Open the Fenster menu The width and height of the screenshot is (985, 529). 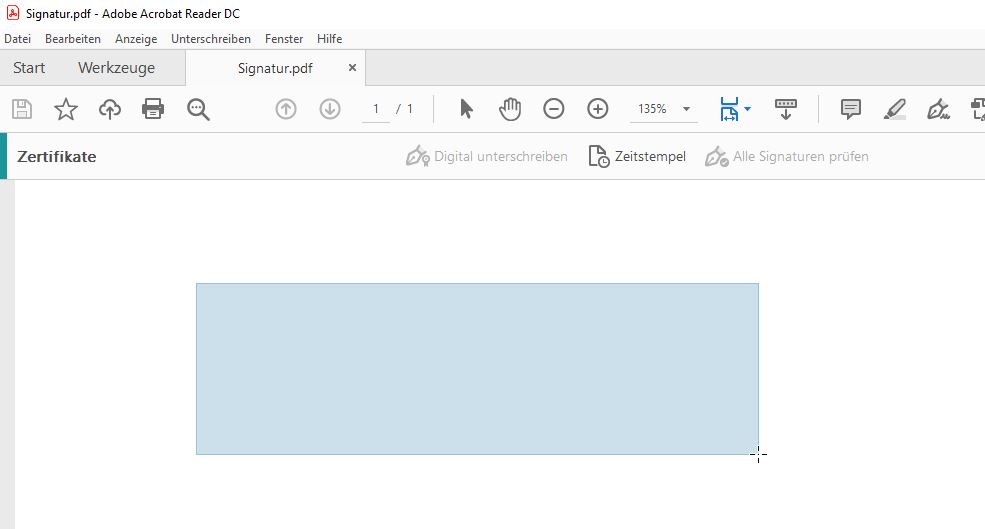tap(284, 39)
